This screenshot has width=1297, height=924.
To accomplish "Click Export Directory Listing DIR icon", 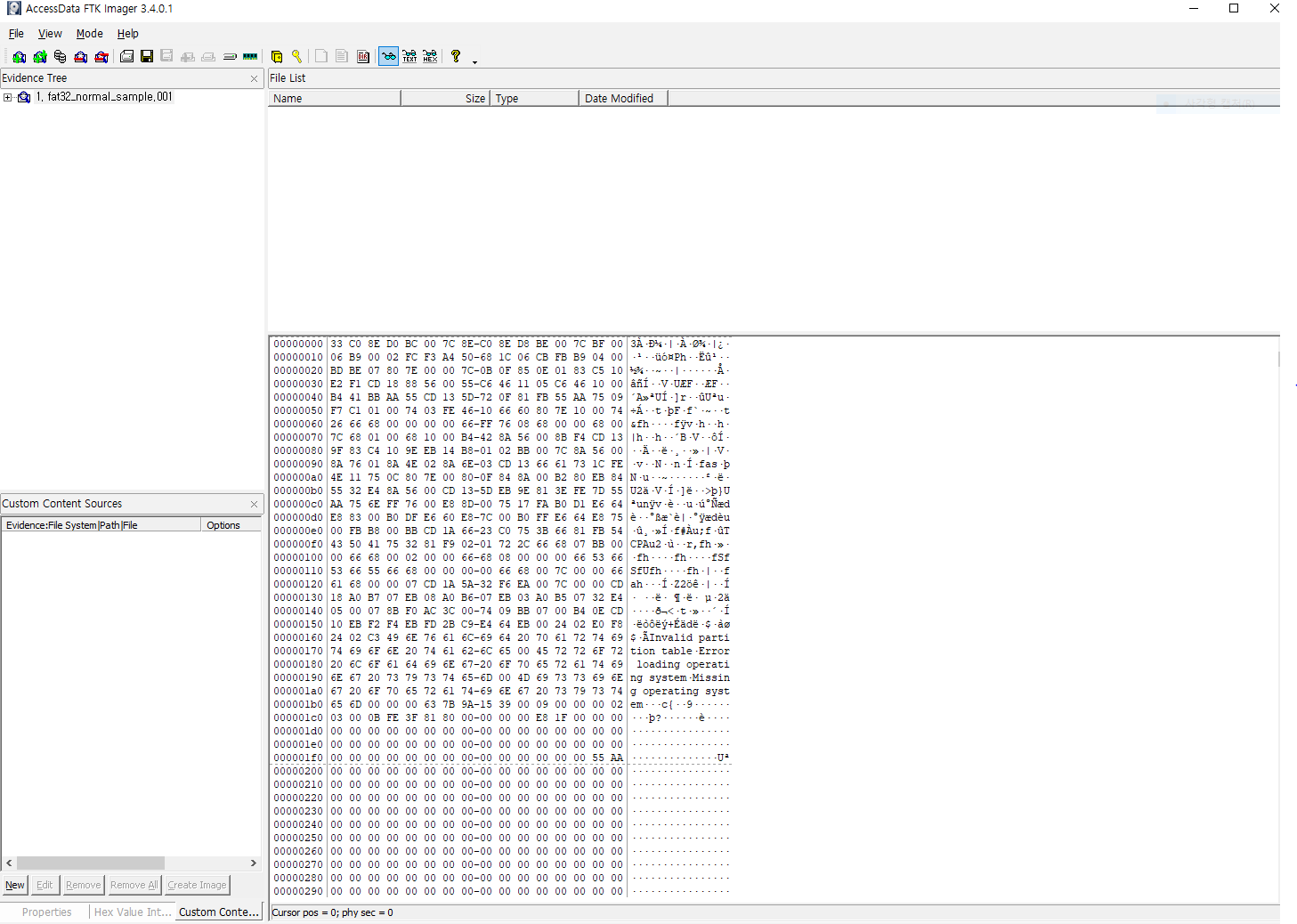I will (363, 56).
